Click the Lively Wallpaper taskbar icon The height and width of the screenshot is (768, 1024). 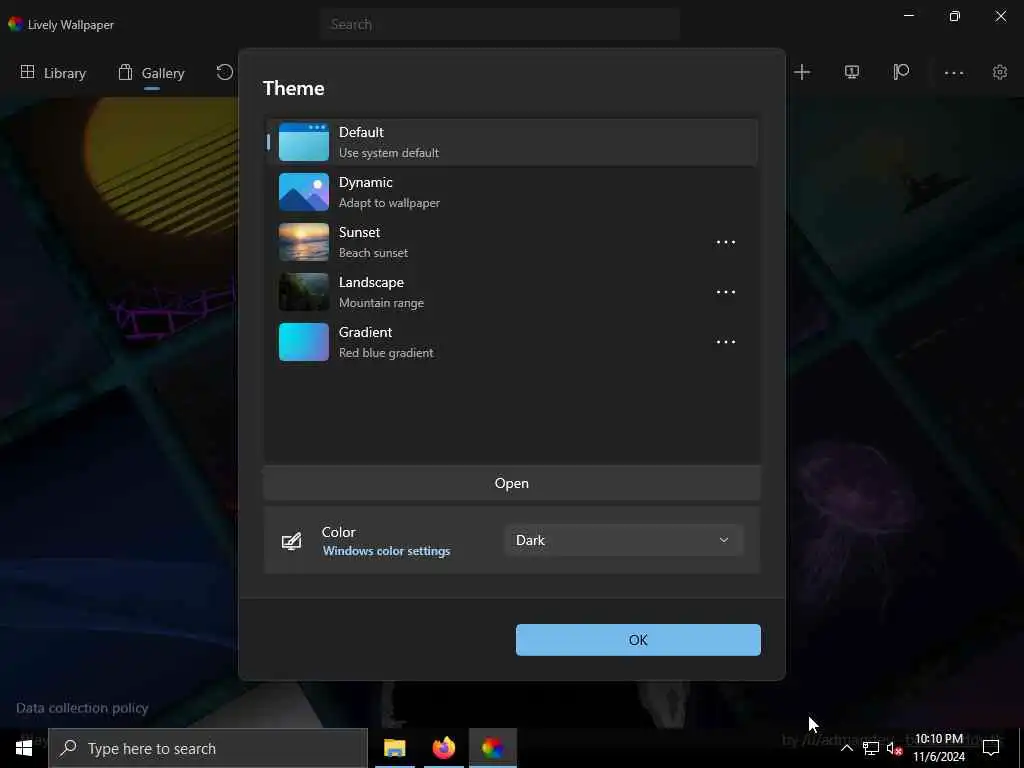(492, 748)
